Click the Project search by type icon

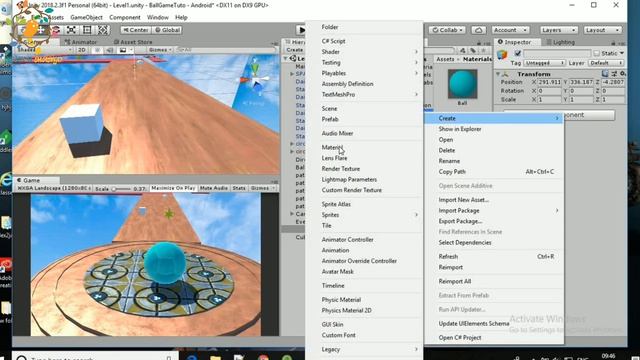point(462,50)
